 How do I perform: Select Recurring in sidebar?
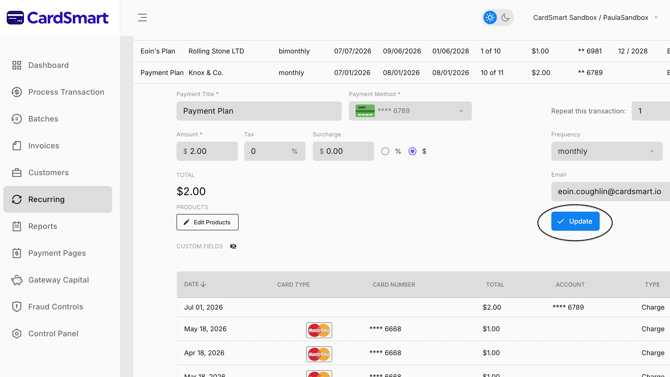coord(58,199)
